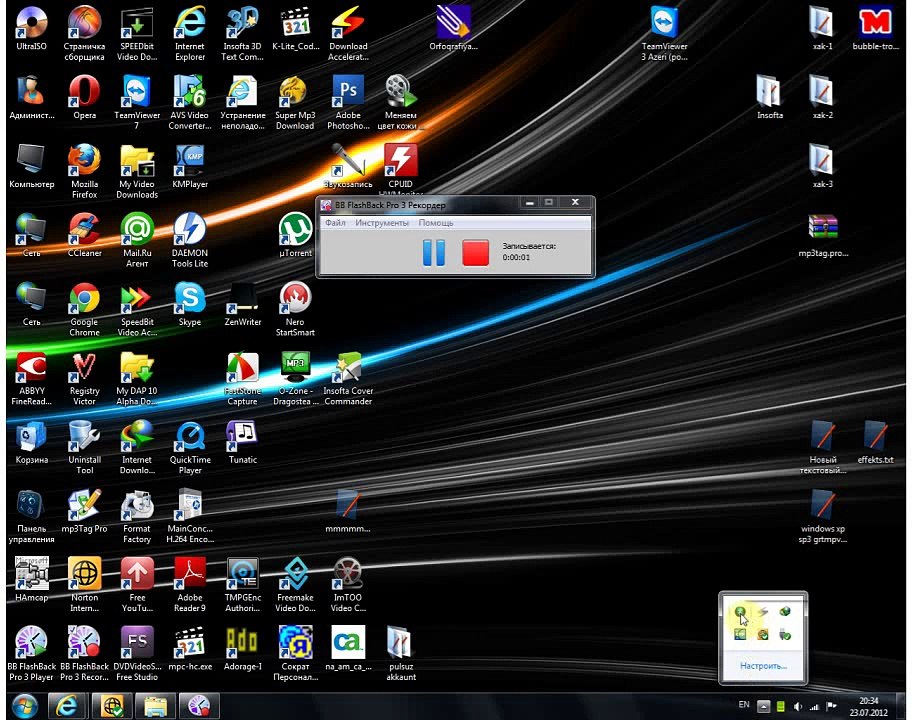
Task: Open the EN language indicator
Action: coord(744,705)
